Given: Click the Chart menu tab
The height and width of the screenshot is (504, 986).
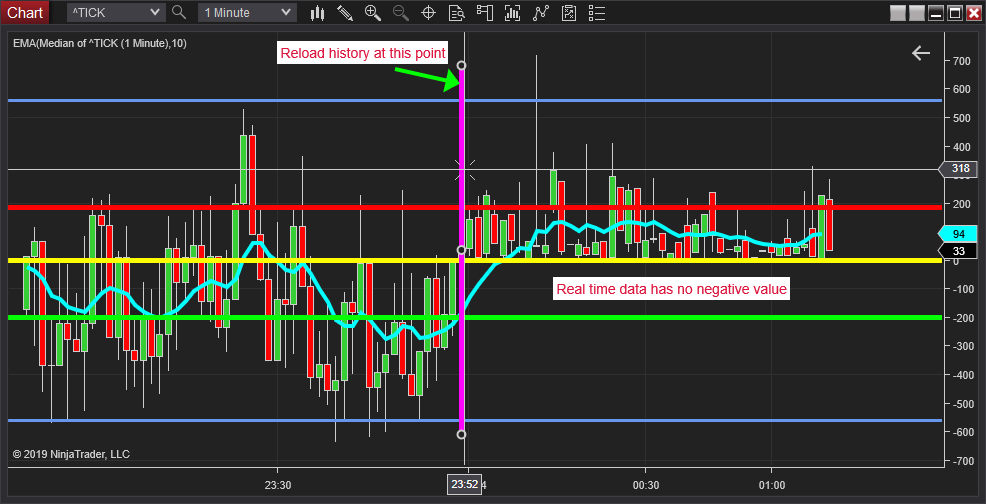Looking at the screenshot, I should coord(25,12).
